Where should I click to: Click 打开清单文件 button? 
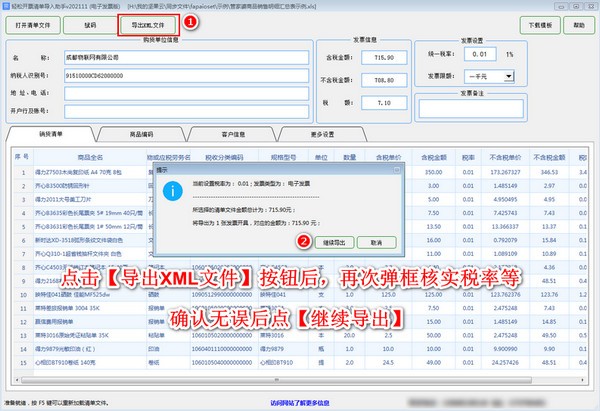point(36,24)
